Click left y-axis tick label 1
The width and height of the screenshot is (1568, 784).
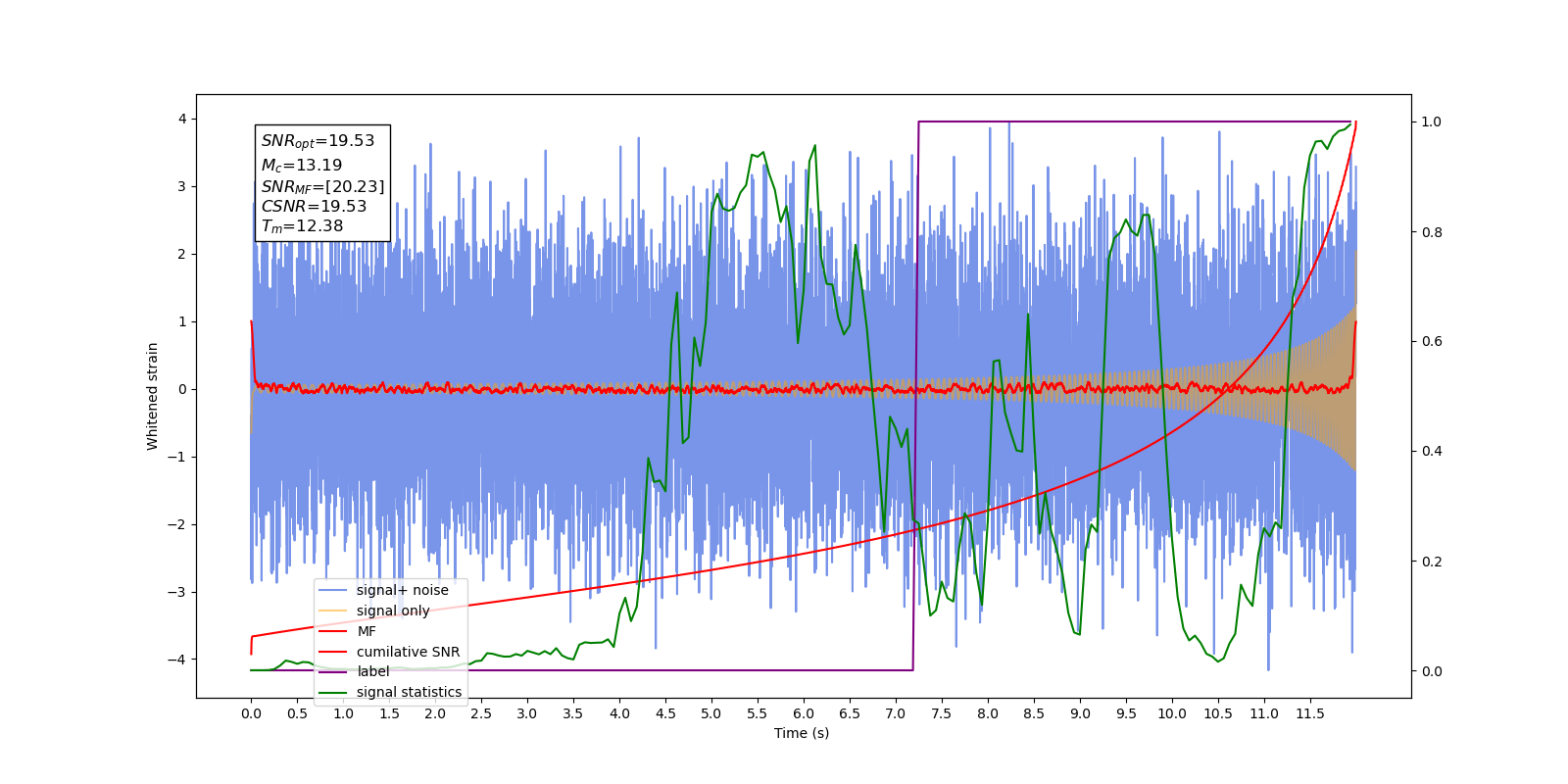[181, 321]
